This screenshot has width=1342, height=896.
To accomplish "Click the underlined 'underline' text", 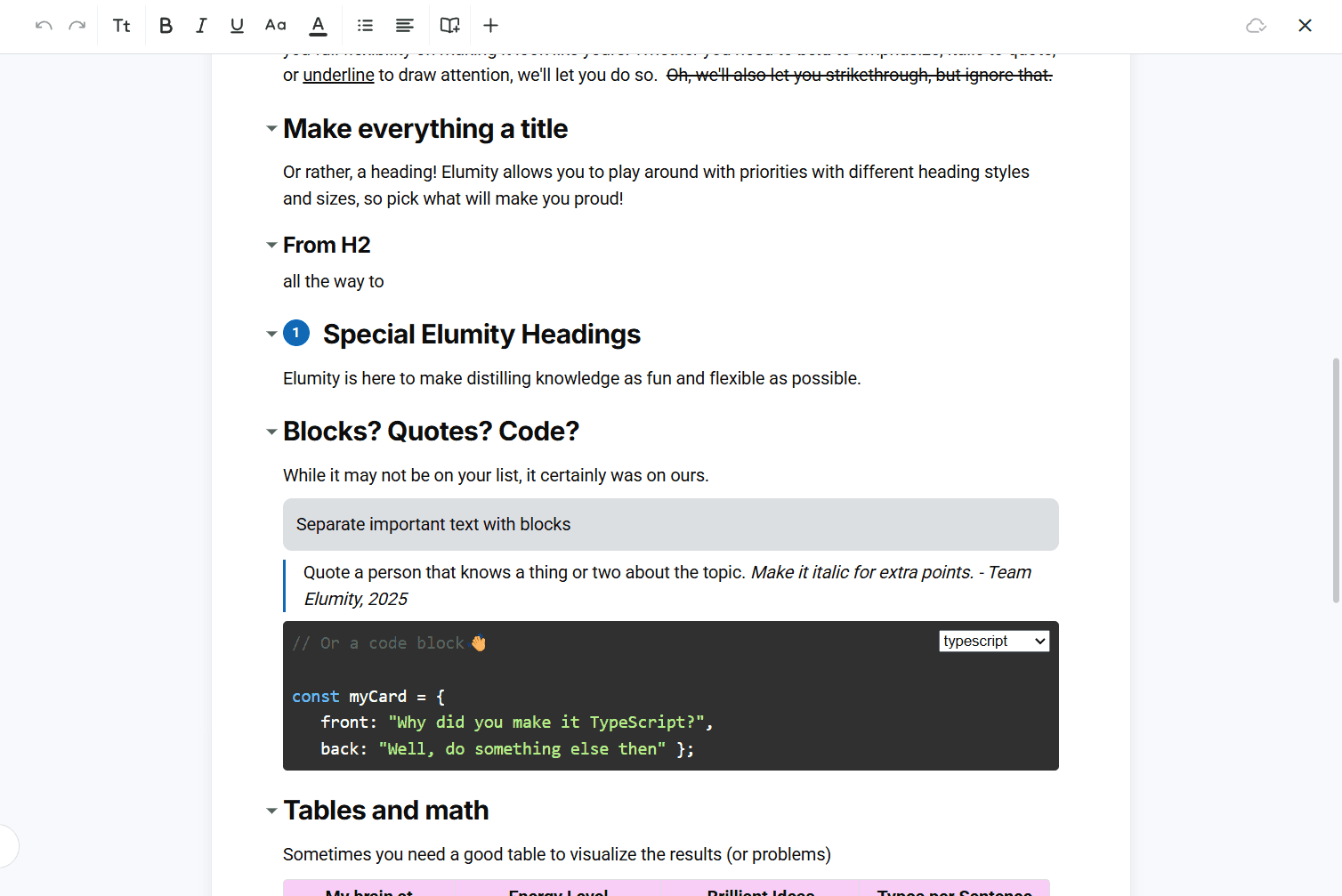I will (338, 76).
